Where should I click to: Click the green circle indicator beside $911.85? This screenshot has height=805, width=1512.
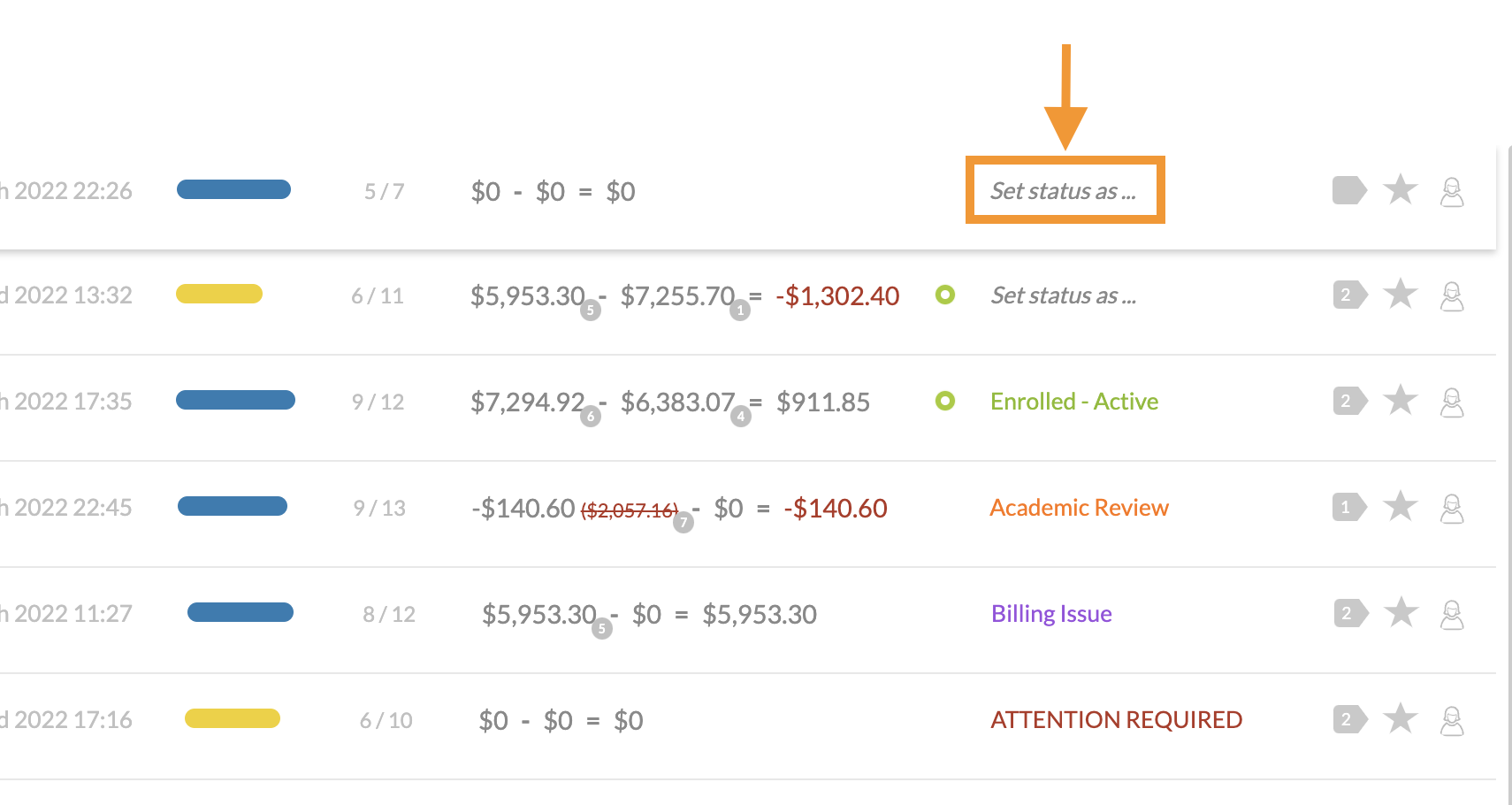(x=945, y=401)
